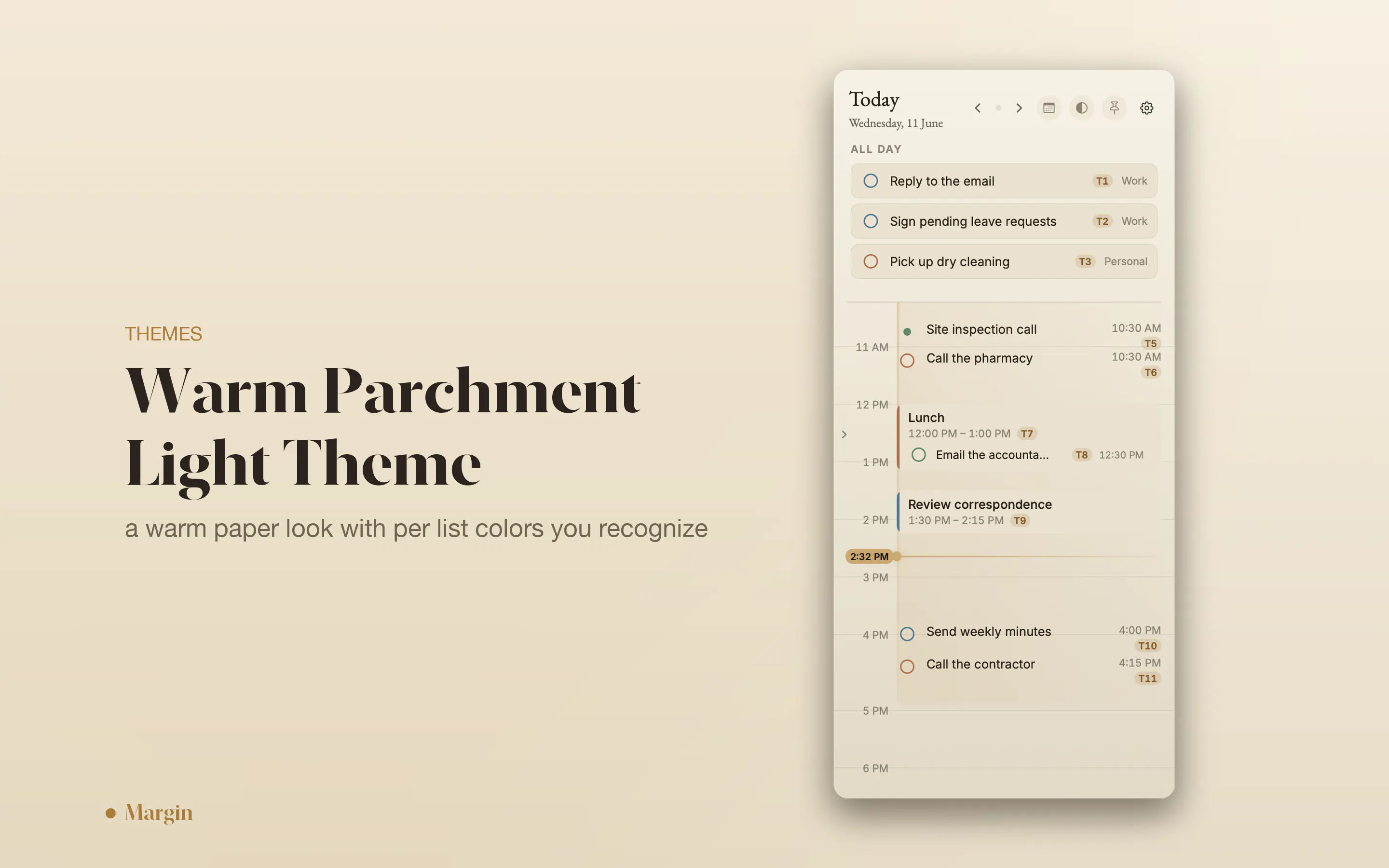This screenshot has height=868, width=1389.
Task: Click the 'ALL DAY' section label
Action: pyautogui.click(x=876, y=149)
